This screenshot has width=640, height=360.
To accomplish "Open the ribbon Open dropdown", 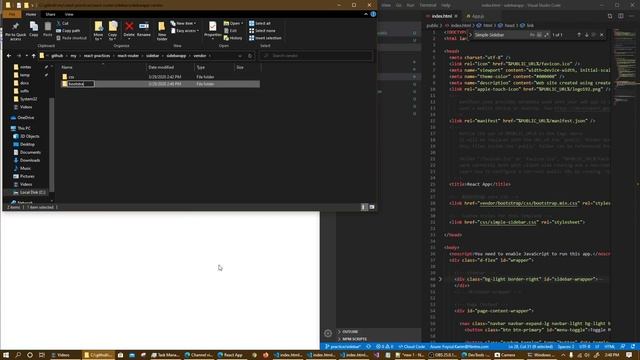I will click(x=233, y=23).
